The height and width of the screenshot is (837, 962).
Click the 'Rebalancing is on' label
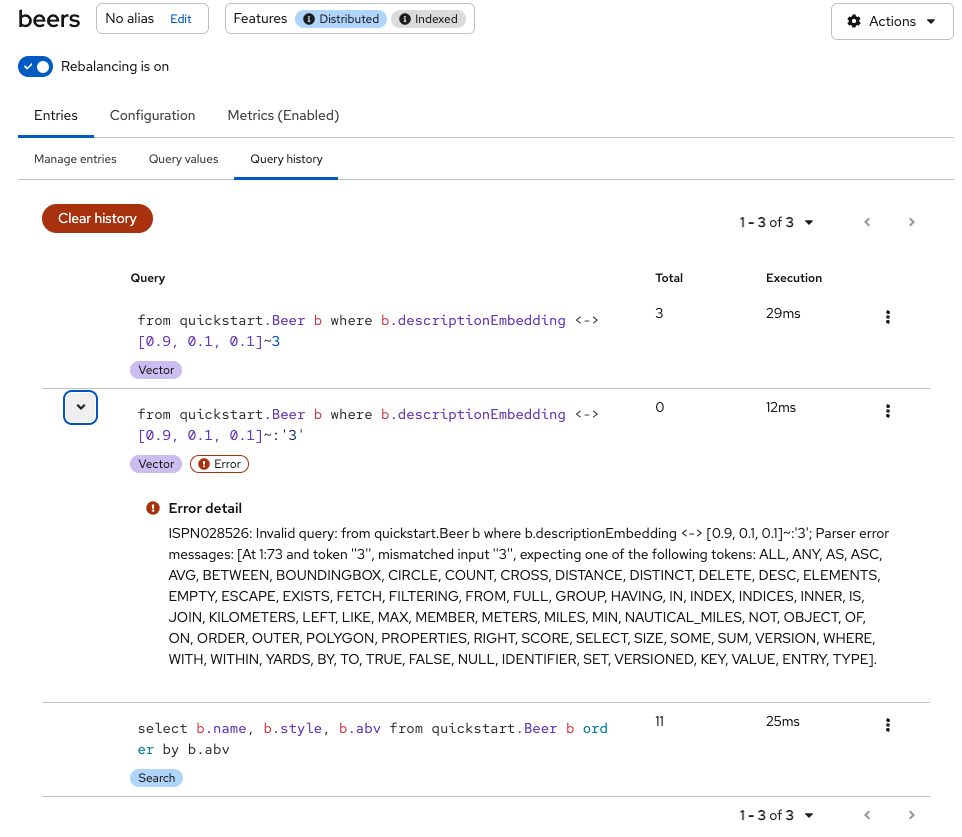click(115, 66)
